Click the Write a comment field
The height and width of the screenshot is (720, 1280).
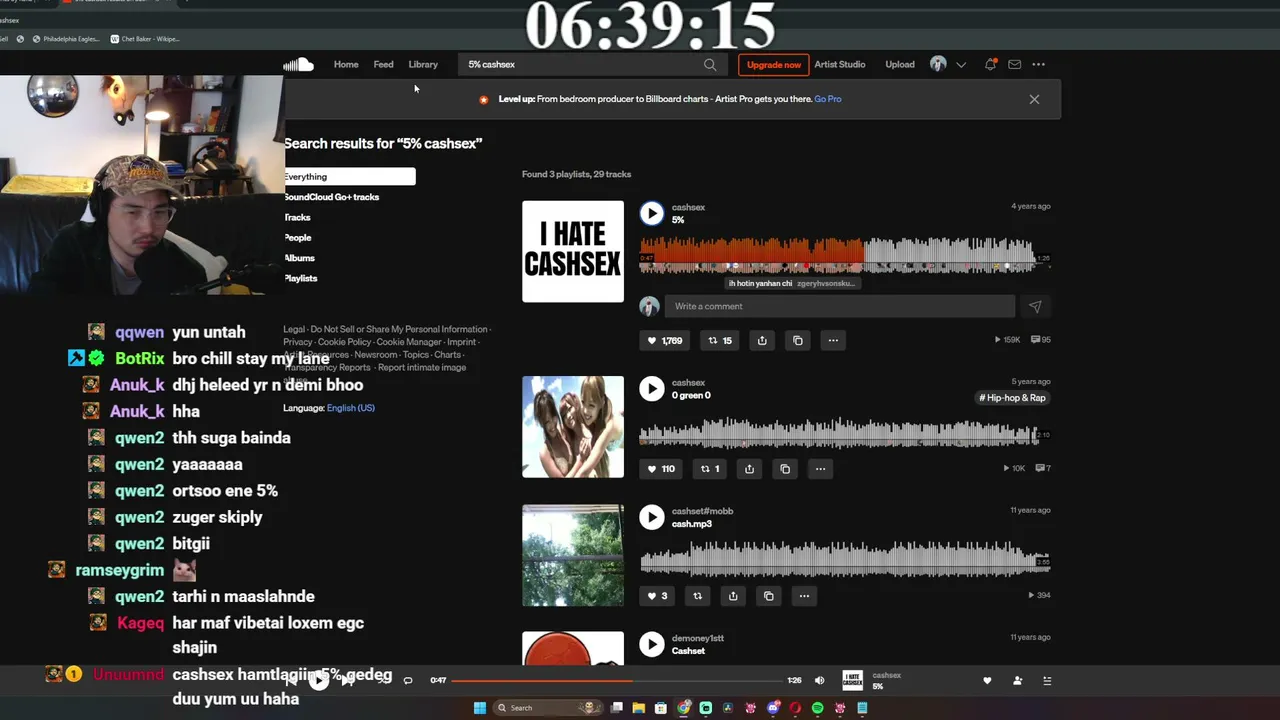(x=840, y=306)
